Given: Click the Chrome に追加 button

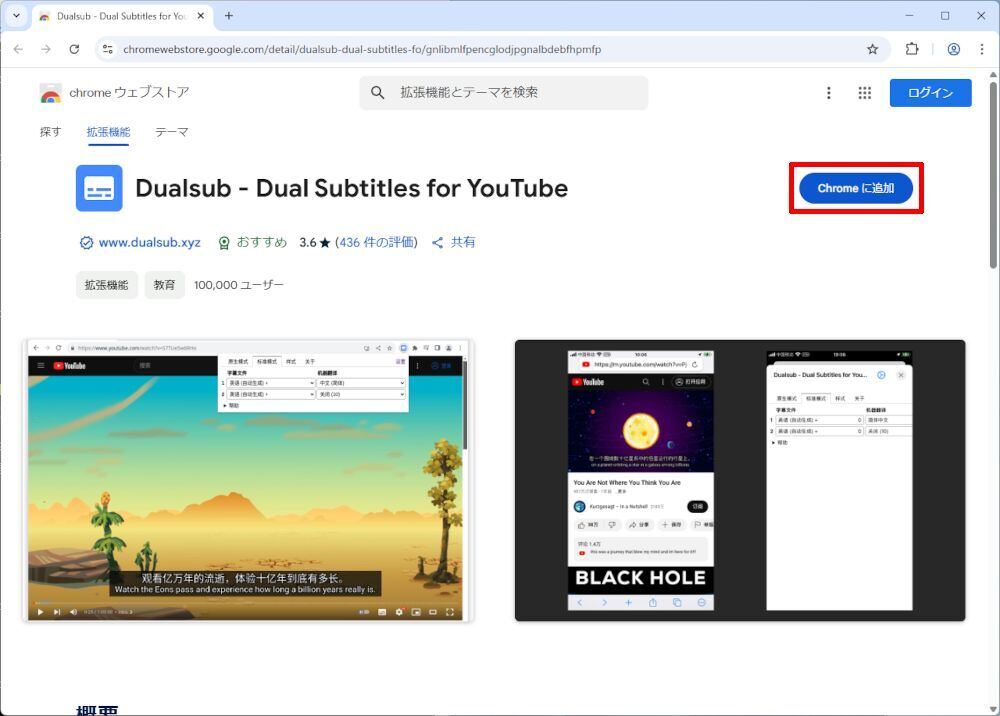Looking at the screenshot, I should click(x=856, y=188).
